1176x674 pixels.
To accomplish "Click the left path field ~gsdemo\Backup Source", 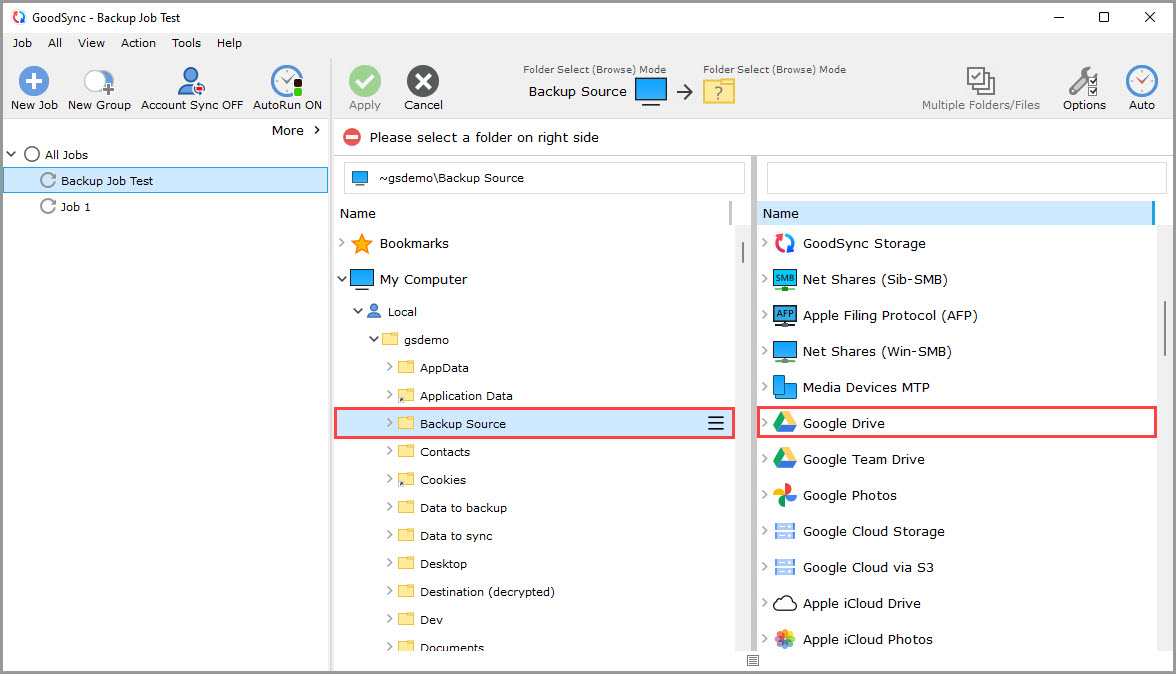I will [544, 178].
